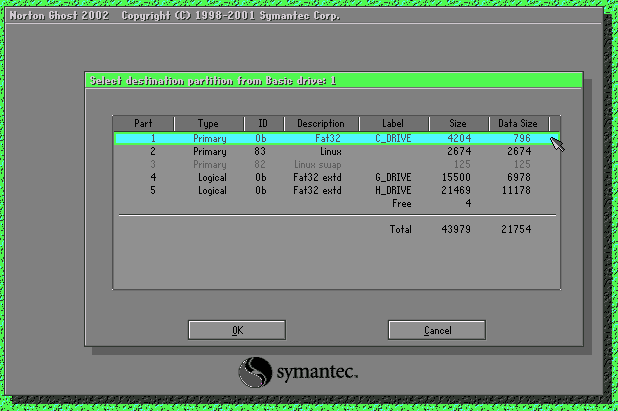
Task: Click the Fat32 description in row 1
Action: pyautogui.click(x=328, y=138)
